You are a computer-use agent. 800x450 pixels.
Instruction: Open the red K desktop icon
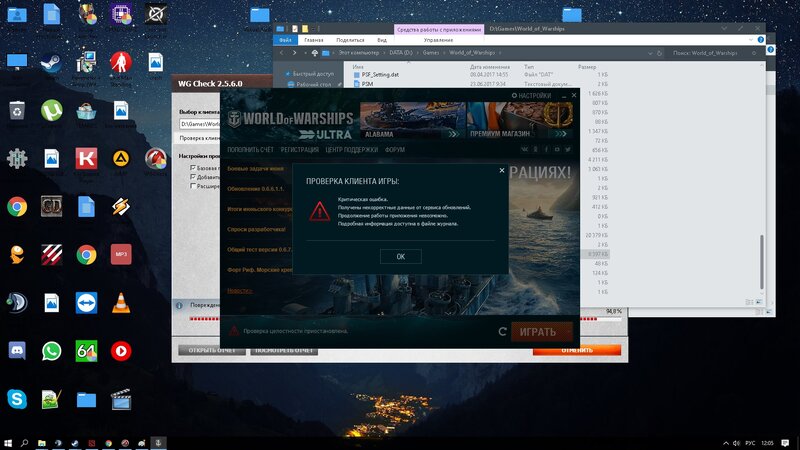[86, 159]
